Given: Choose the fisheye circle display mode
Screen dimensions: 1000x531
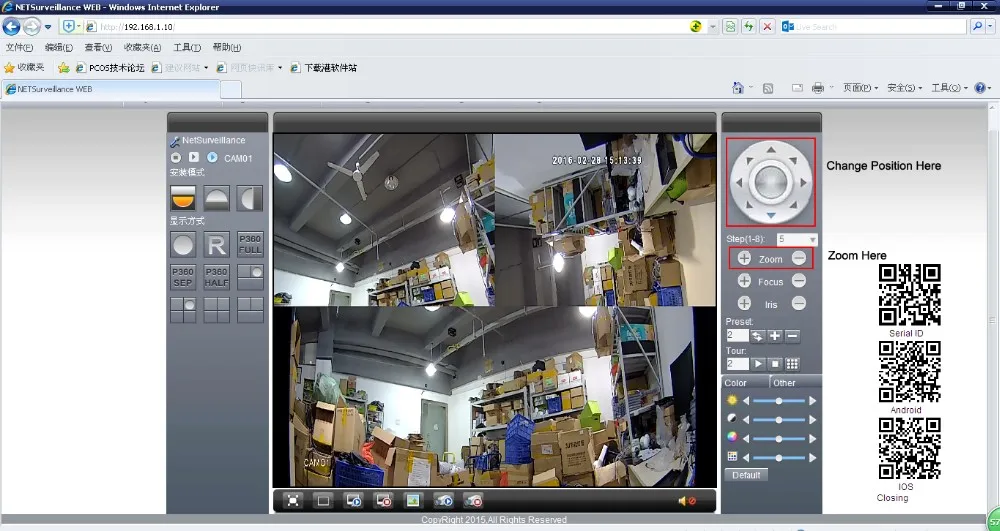Looking at the screenshot, I should 183,245.
